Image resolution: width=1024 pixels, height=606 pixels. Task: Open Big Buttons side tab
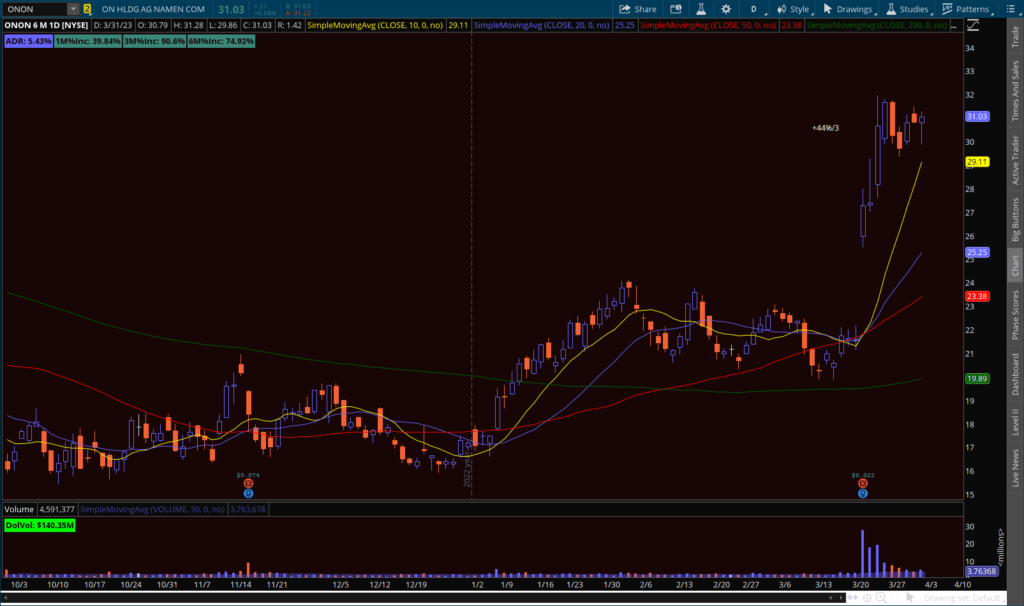1015,219
